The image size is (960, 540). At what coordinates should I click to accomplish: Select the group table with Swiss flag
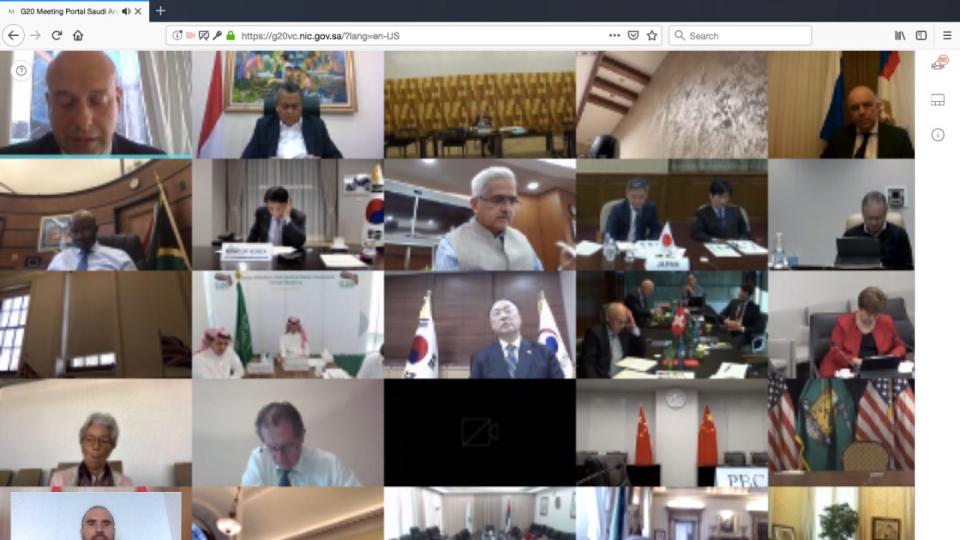(x=672, y=324)
